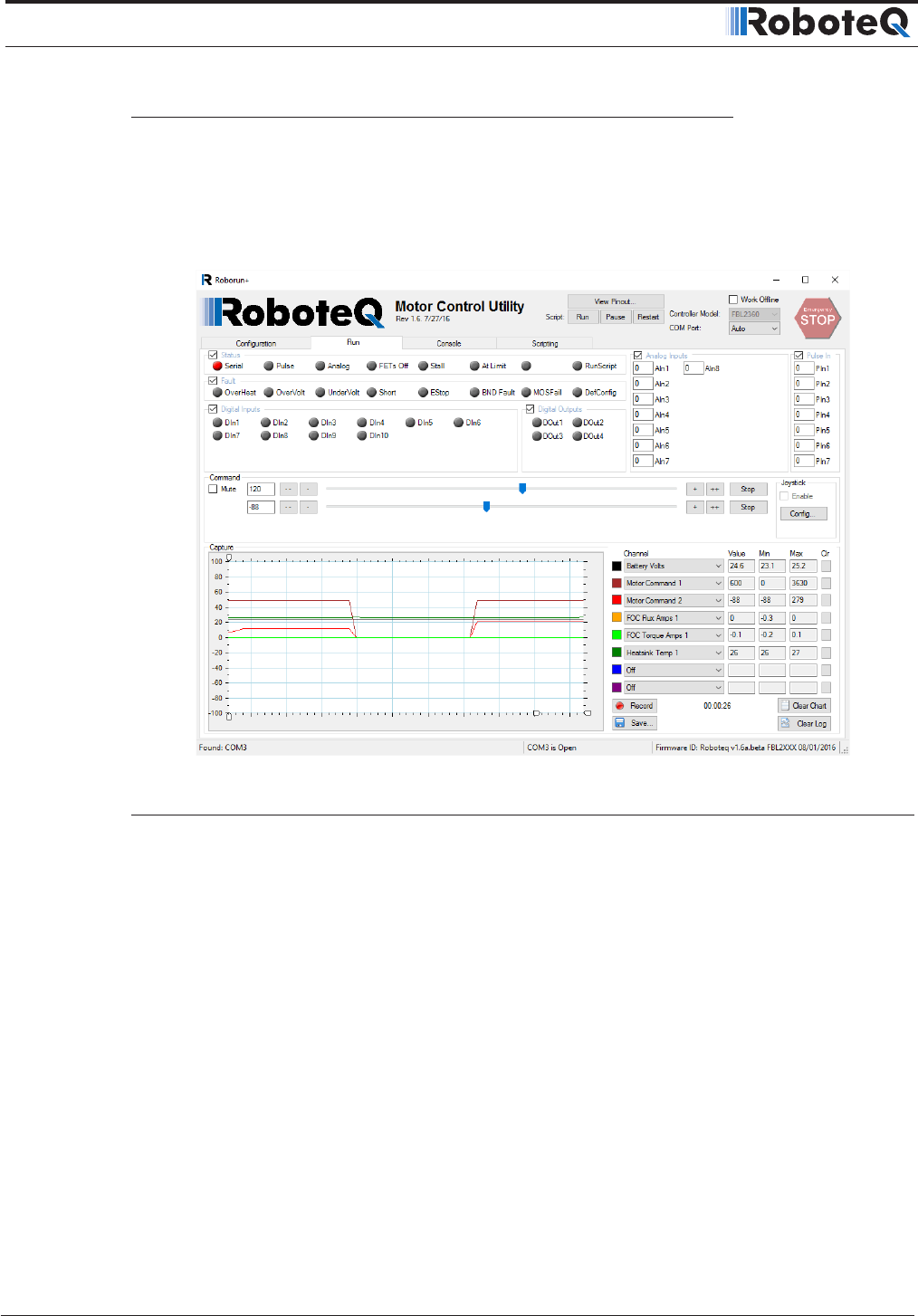Open the FOC Flux Amps 1 dropdown
Image resolution: width=918 pixels, height=1316 pixels.
674,617
